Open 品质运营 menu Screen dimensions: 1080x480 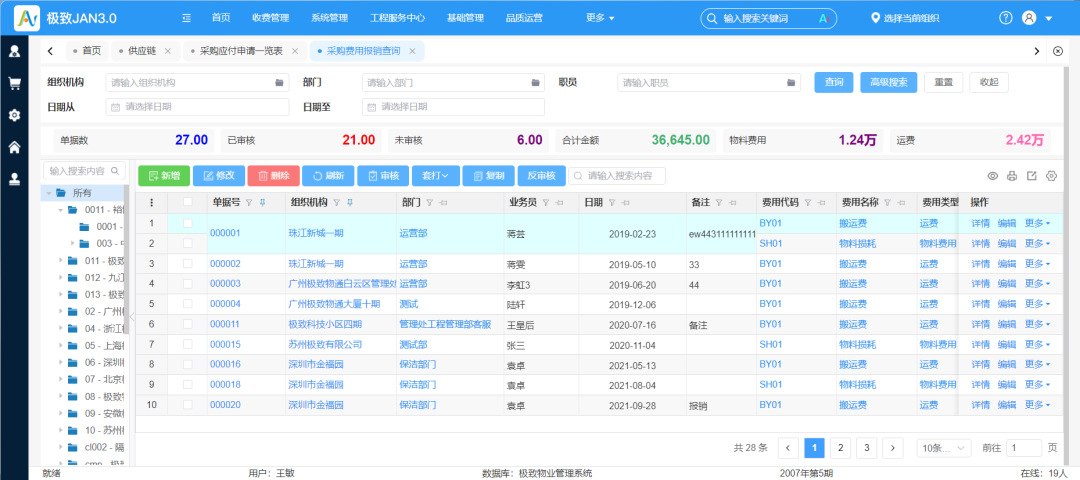[523, 18]
